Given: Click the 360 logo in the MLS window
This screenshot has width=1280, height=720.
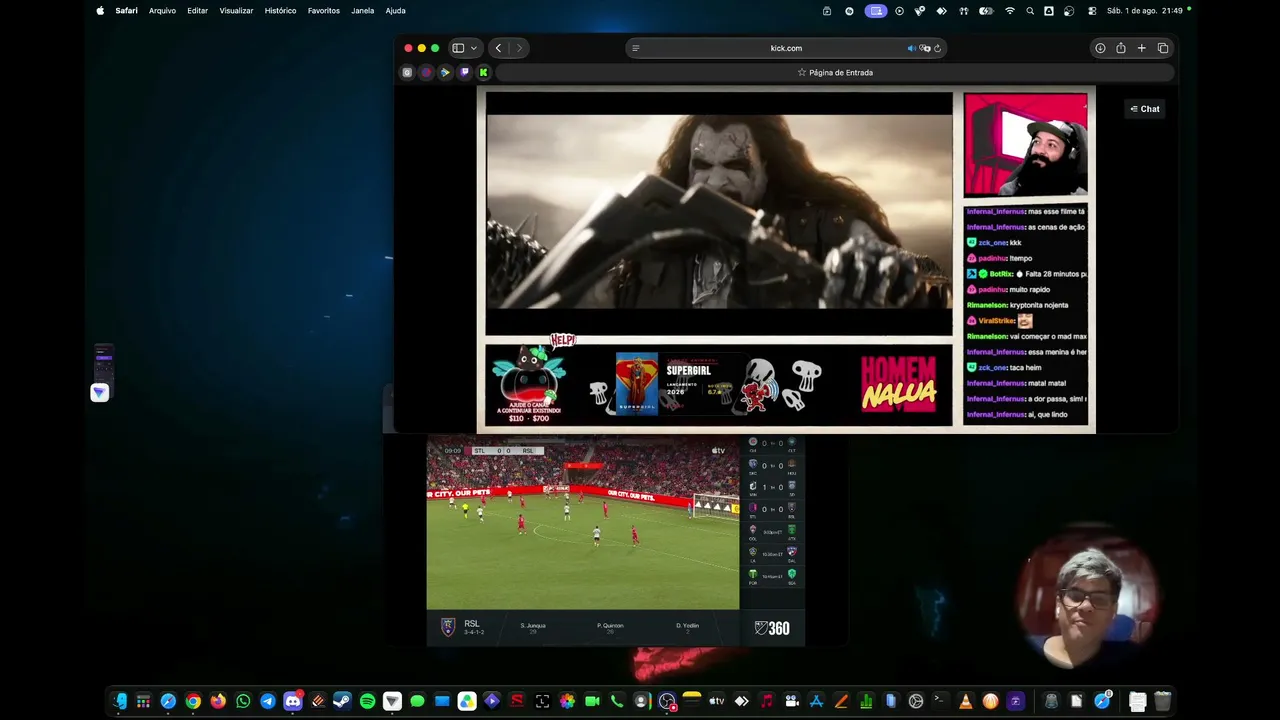Looking at the screenshot, I should click(x=772, y=628).
